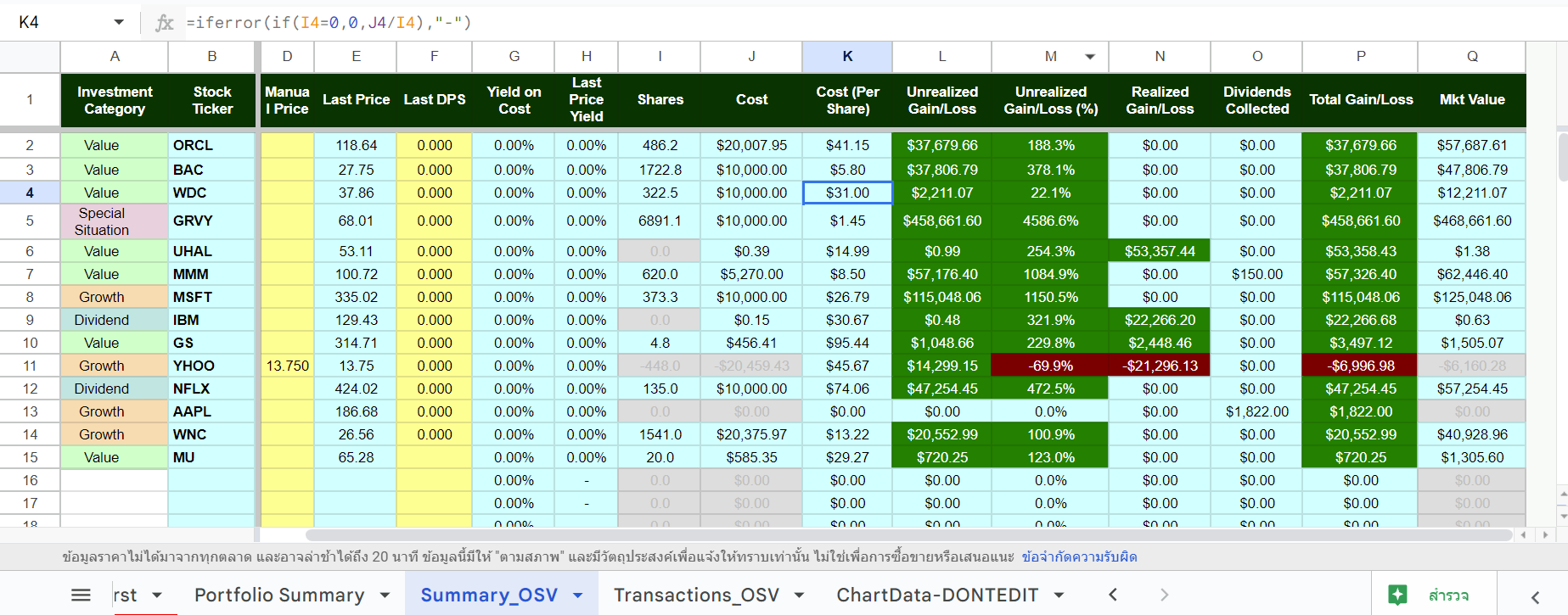
Task: Click horizontal scrollbar left arrow
Action: 1524,535
